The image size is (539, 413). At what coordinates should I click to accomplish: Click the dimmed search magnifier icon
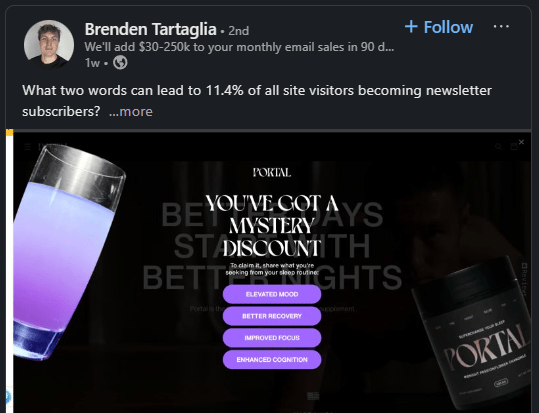point(498,147)
